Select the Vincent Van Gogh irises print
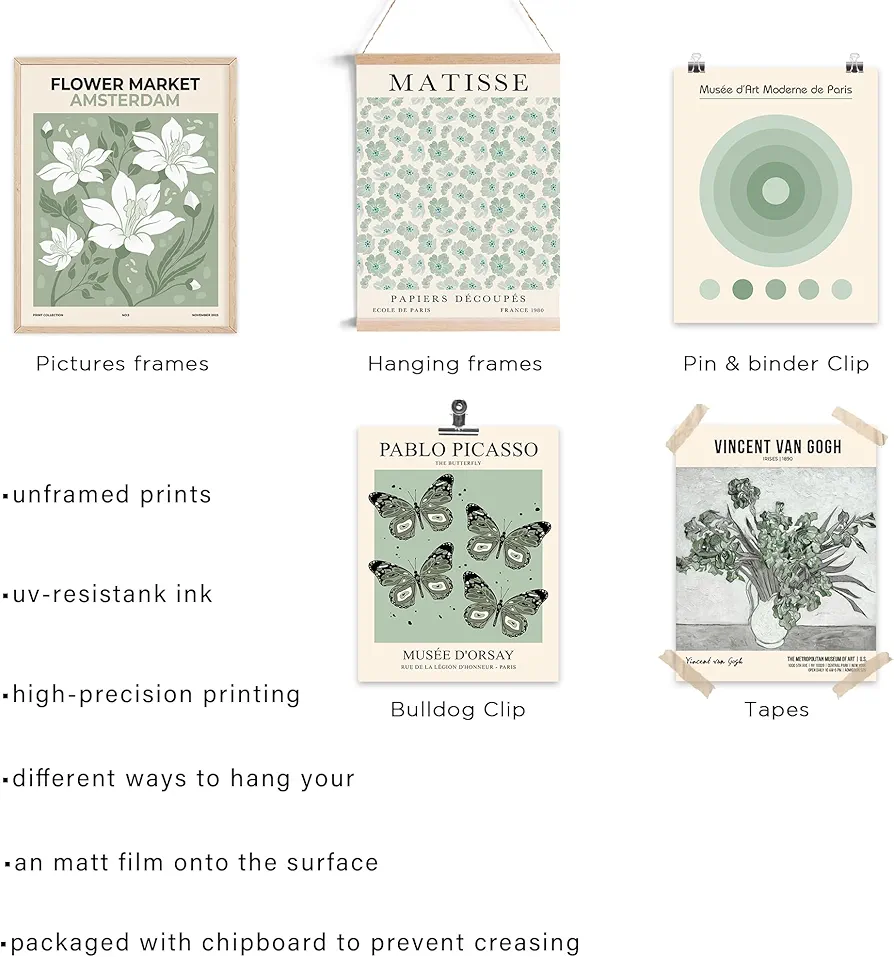This screenshot has width=894, height=957. 776,552
